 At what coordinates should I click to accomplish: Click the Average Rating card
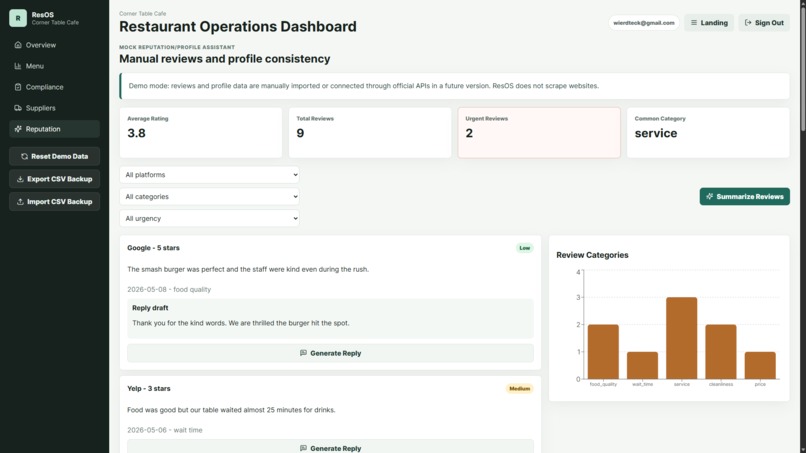pyautogui.click(x=201, y=133)
